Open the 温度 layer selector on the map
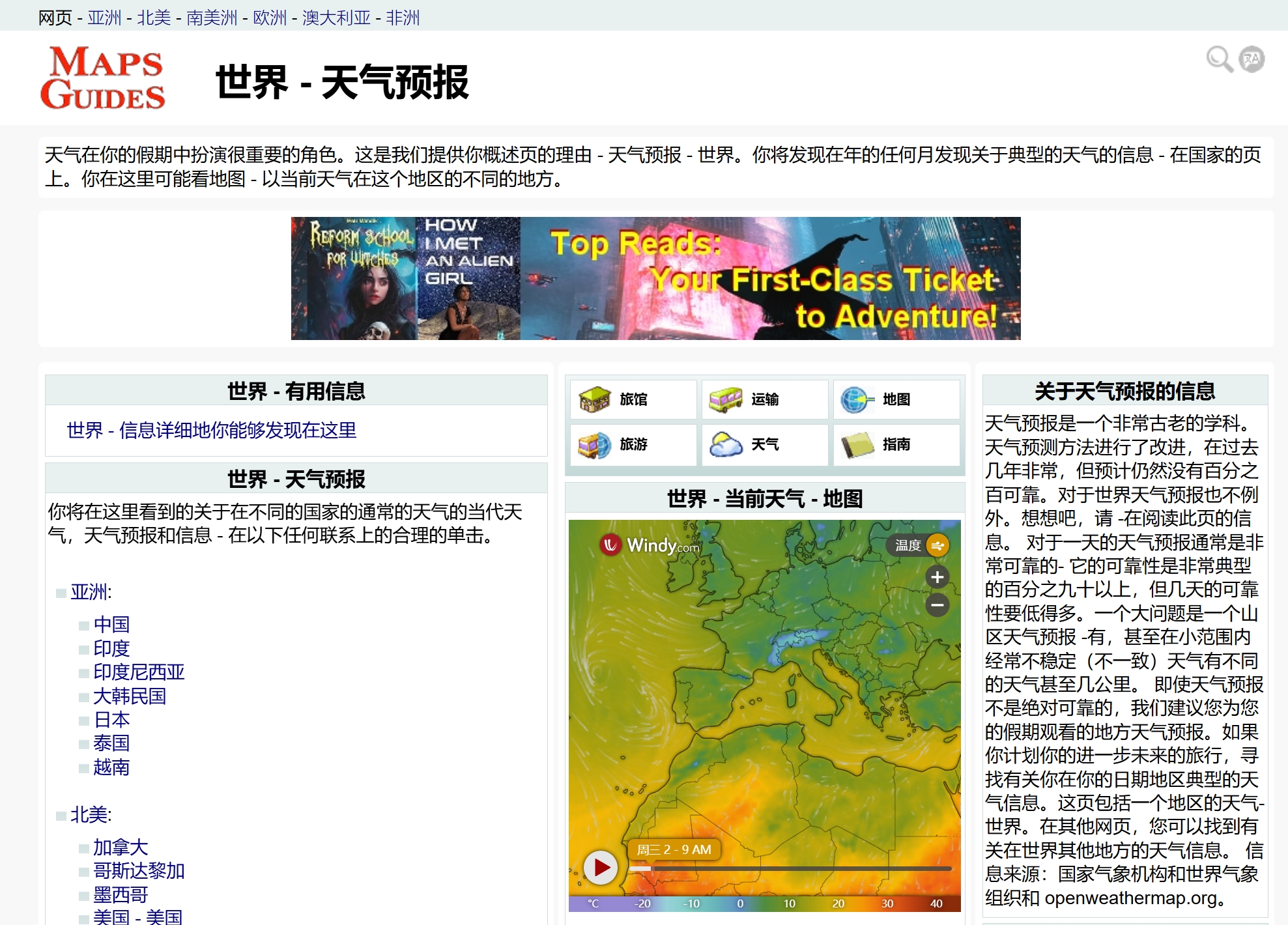Image resolution: width=1288 pixels, height=925 pixels. [x=907, y=545]
